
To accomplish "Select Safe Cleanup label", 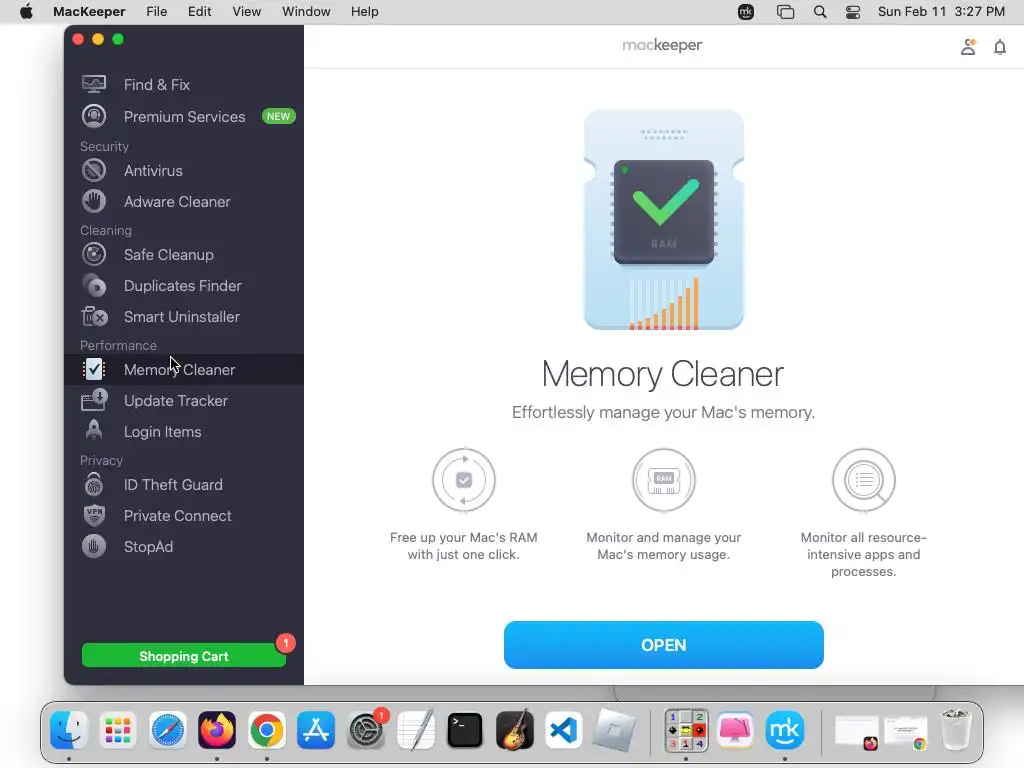I will tap(168, 254).
